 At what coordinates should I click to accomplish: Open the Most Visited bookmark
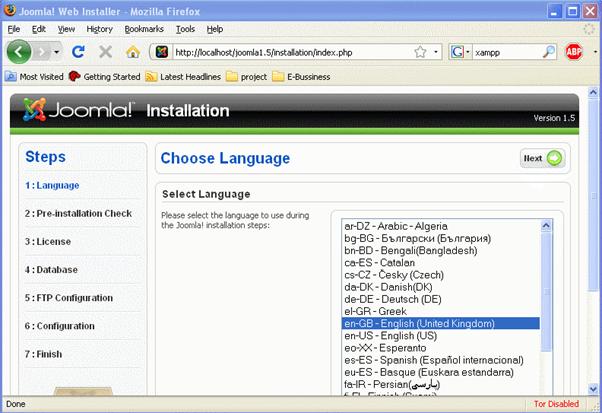point(34,77)
